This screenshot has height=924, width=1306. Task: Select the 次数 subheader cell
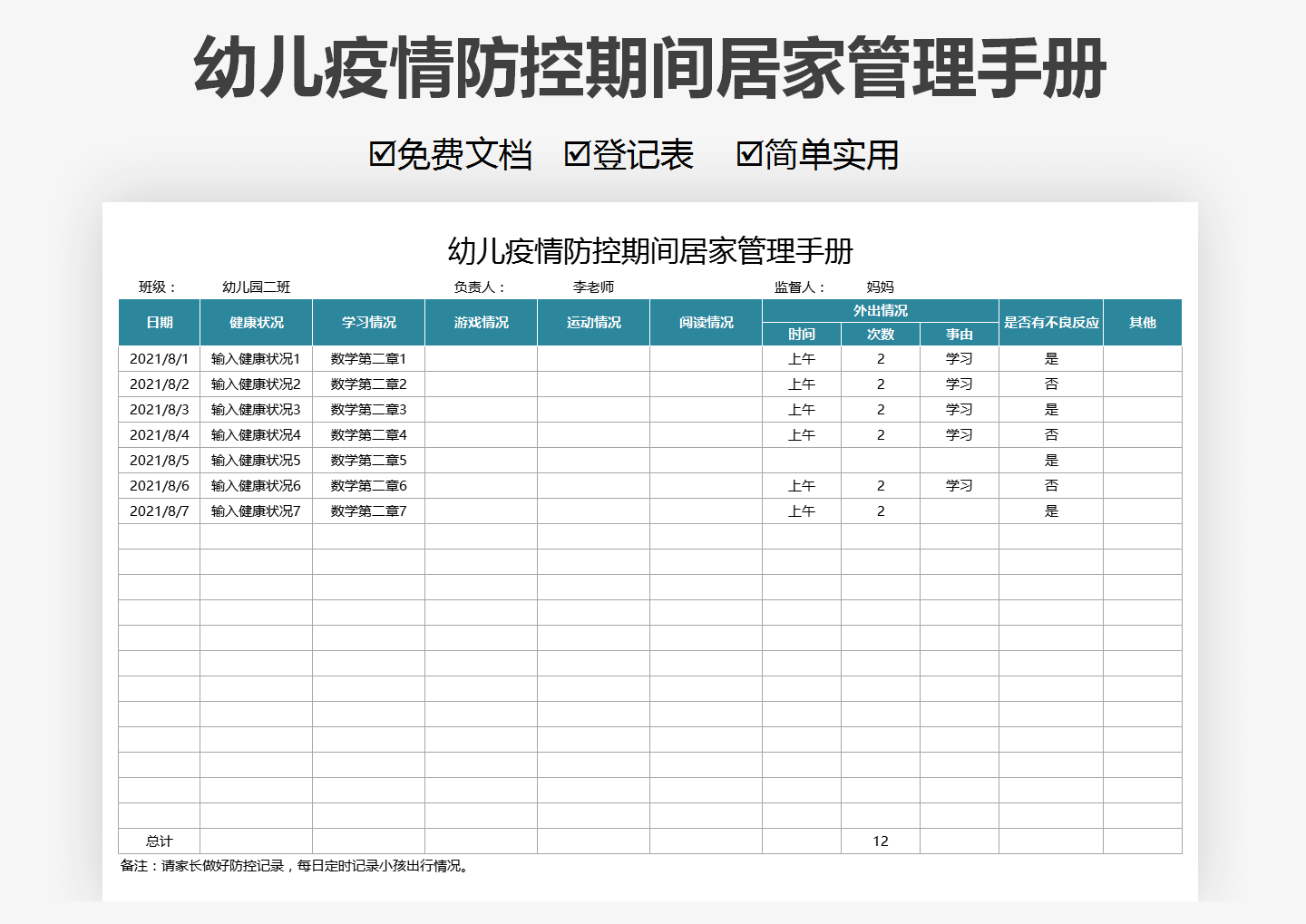point(879,334)
